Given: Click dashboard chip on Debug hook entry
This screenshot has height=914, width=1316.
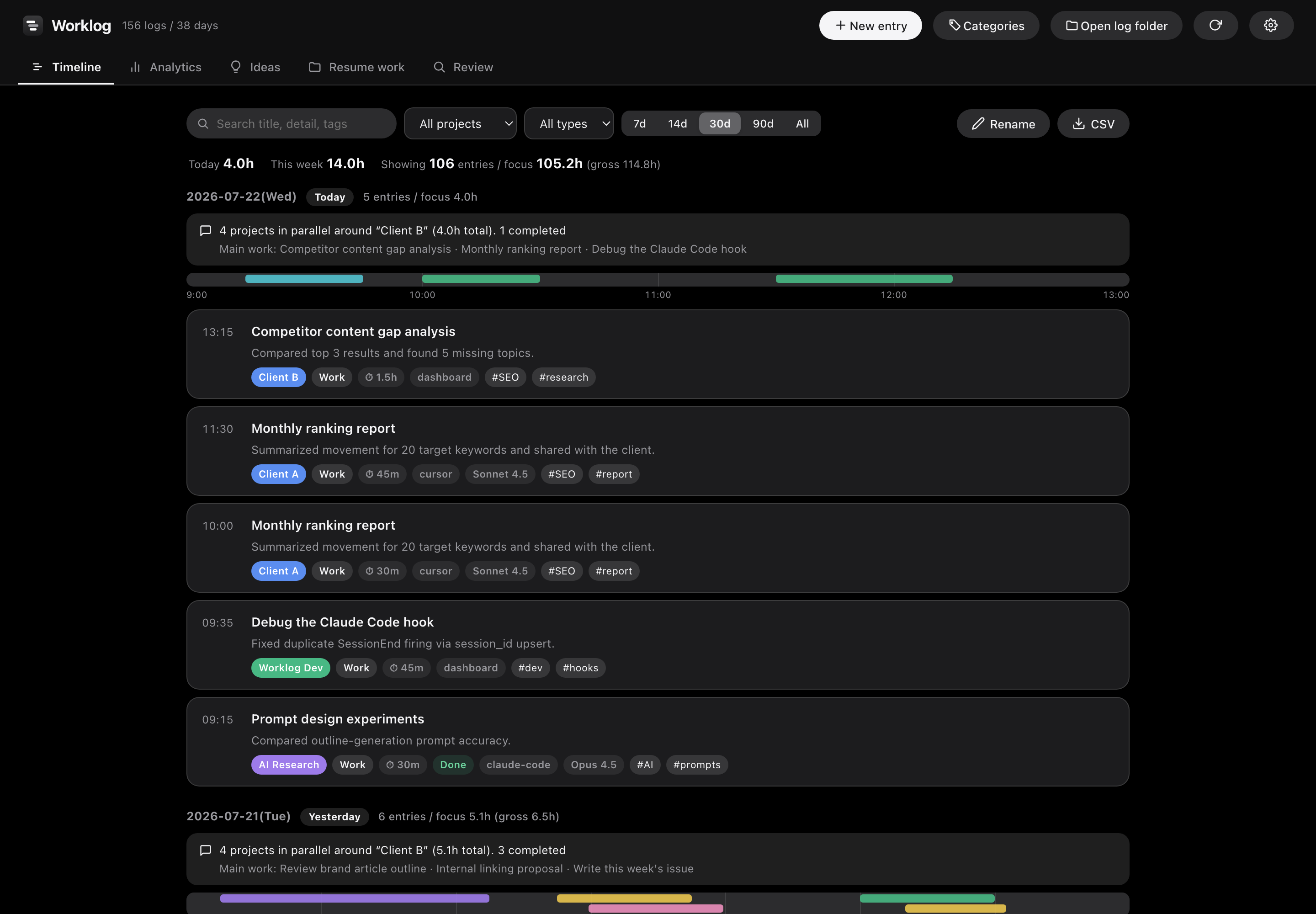Looking at the screenshot, I should 471,668.
